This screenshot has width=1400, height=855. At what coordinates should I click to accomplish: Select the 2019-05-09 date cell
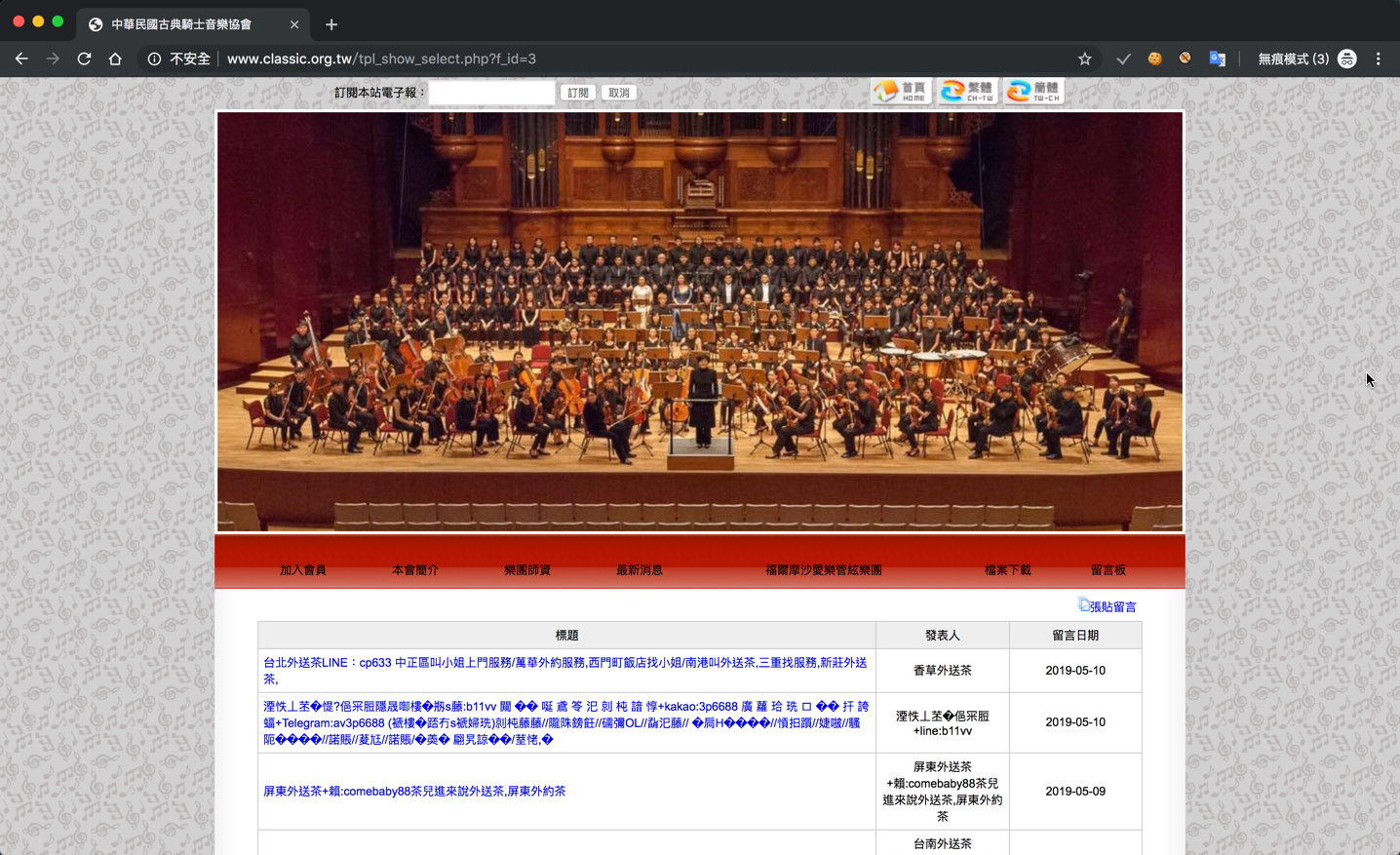1075,792
